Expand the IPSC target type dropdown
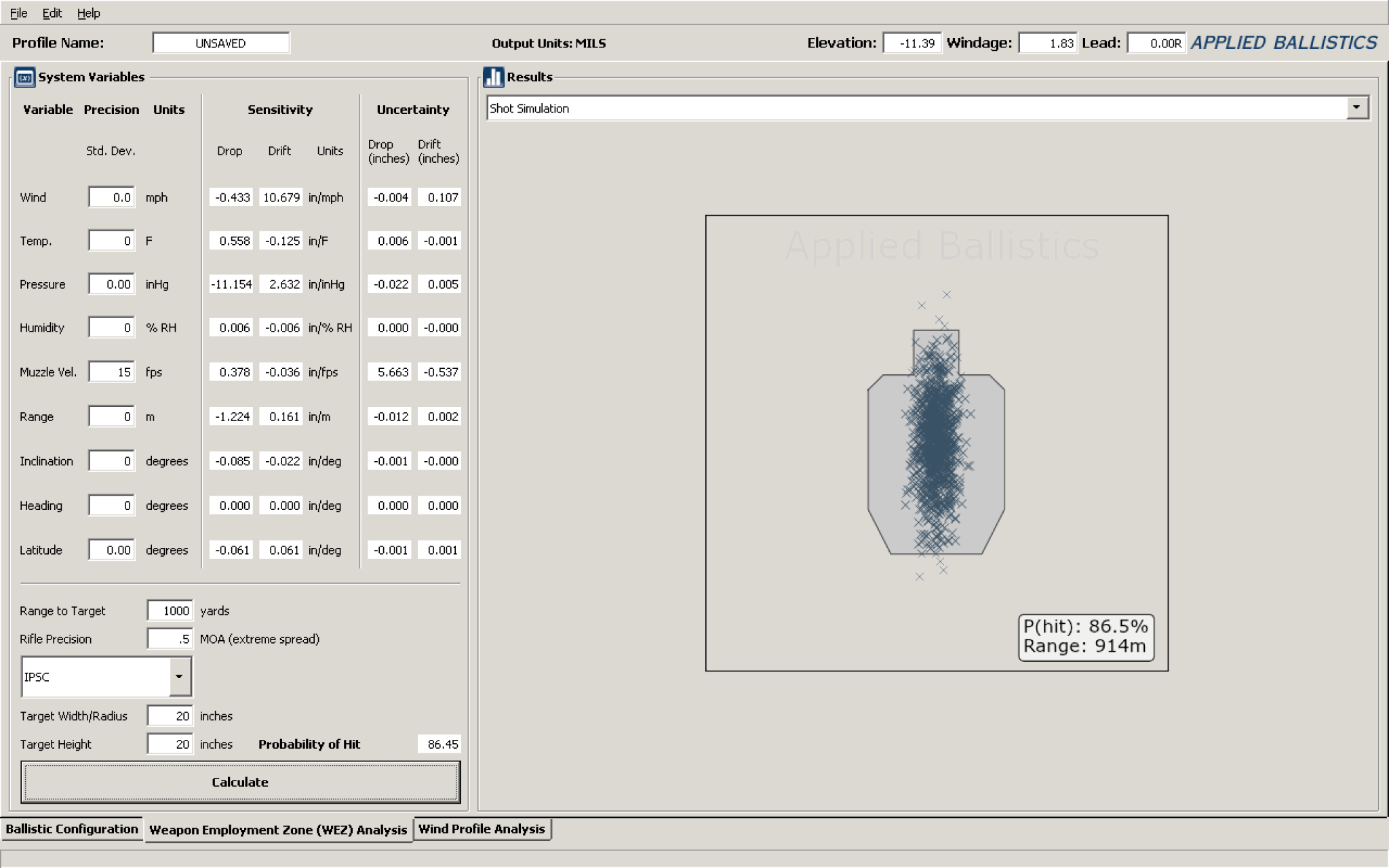Viewport: 1389px width, 868px height. 180,677
